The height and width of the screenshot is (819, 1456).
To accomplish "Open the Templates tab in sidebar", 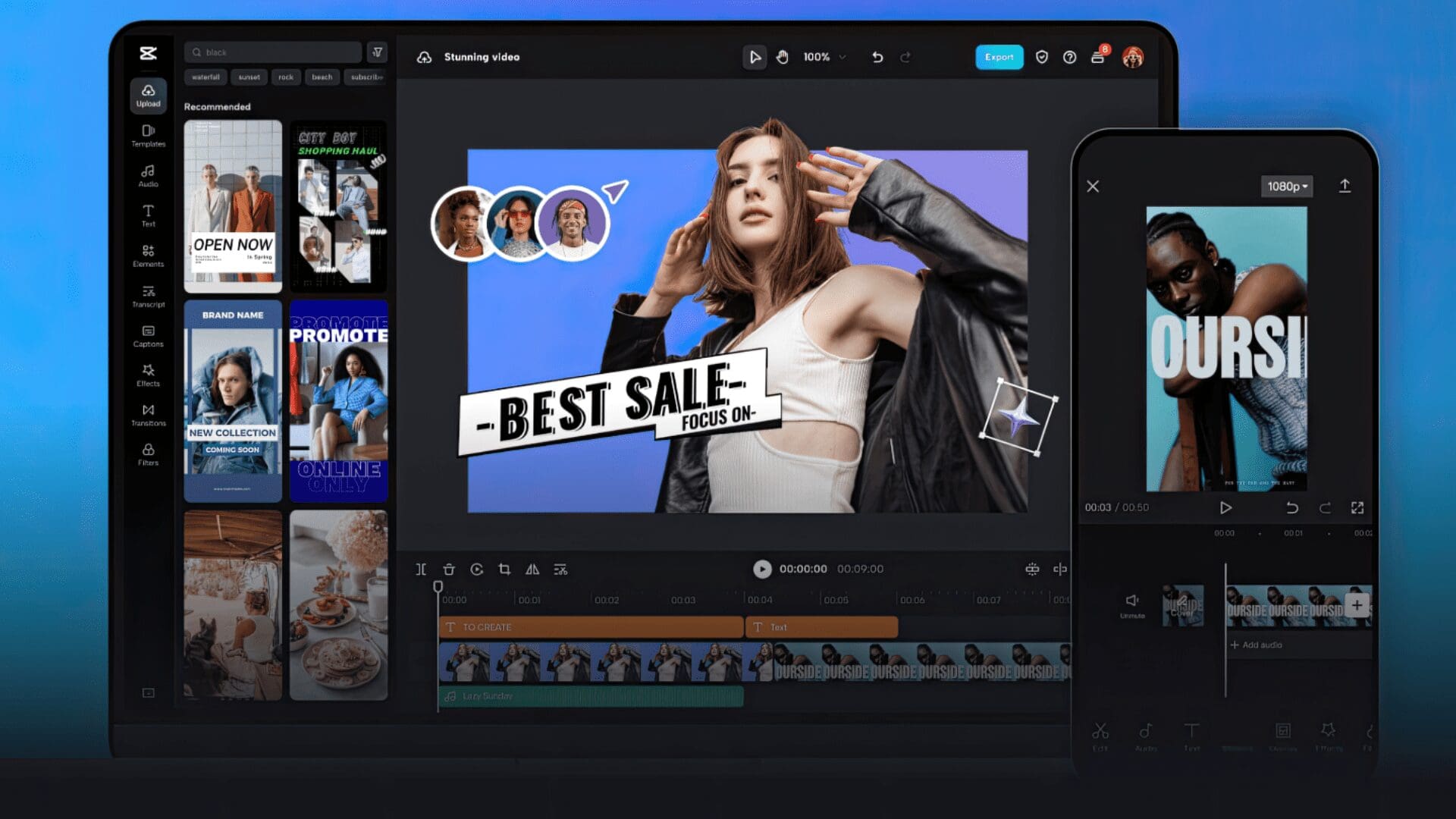I will pyautogui.click(x=148, y=135).
